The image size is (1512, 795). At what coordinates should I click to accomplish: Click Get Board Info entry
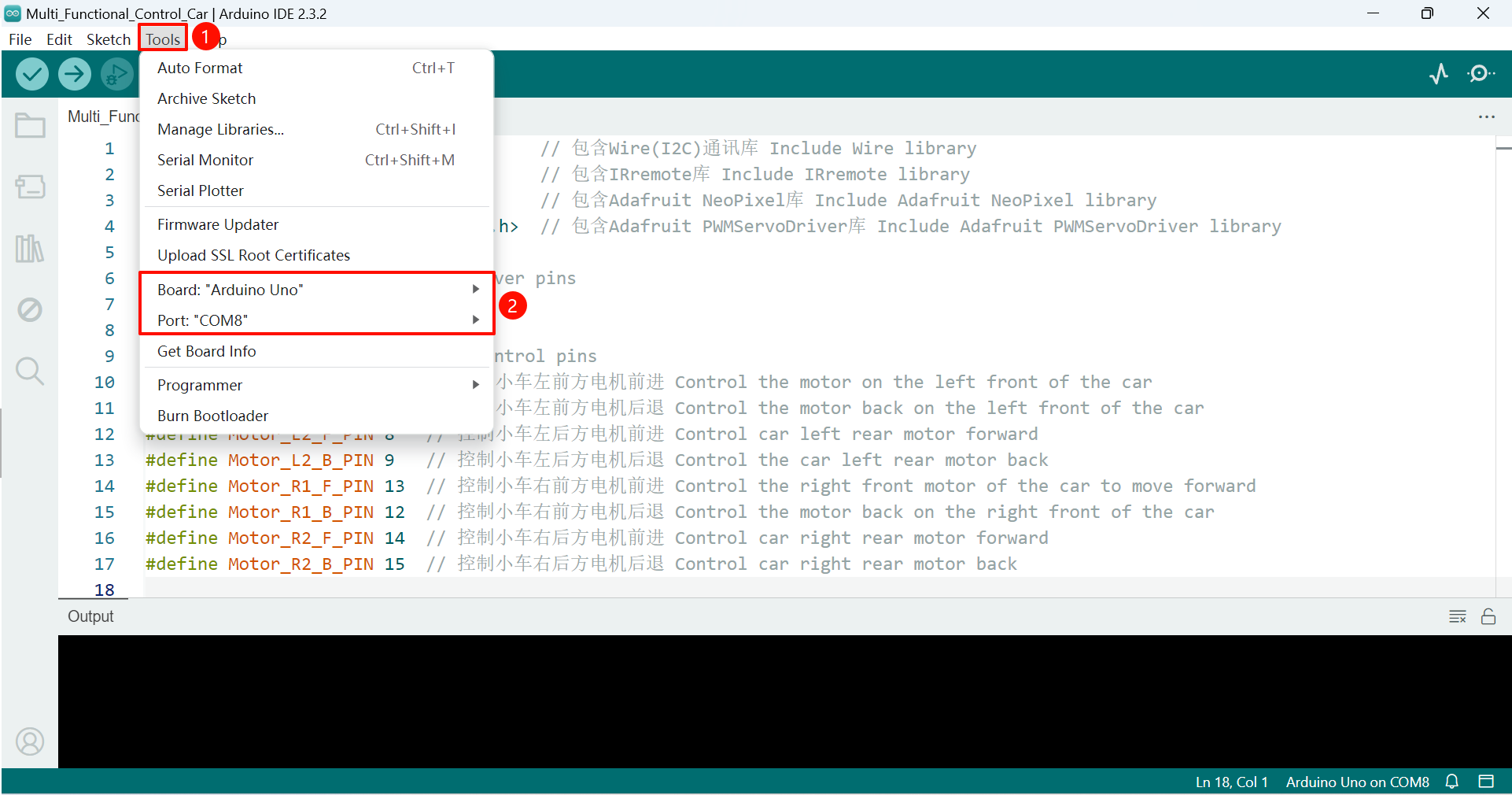pos(316,352)
